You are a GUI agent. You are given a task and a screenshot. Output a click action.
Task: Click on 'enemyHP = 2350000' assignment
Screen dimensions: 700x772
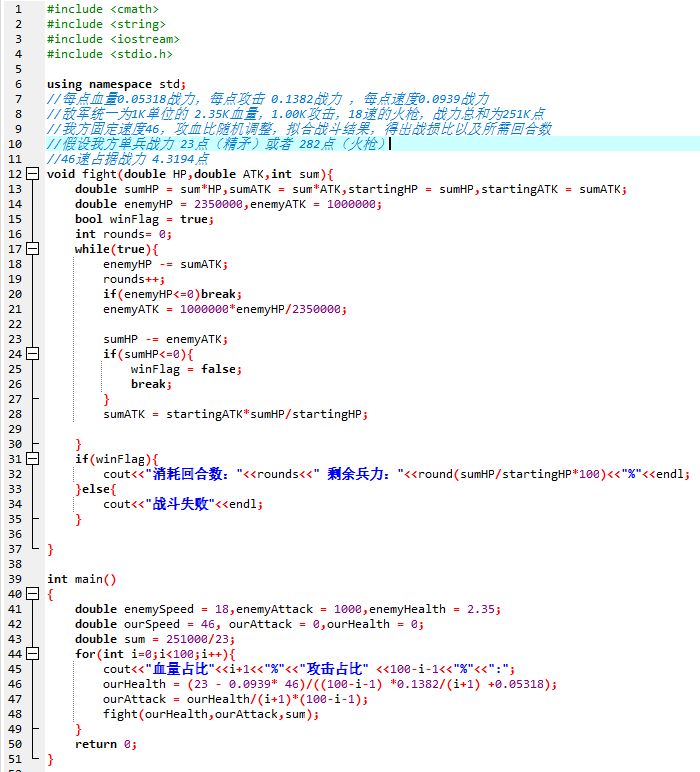click(x=228, y=204)
